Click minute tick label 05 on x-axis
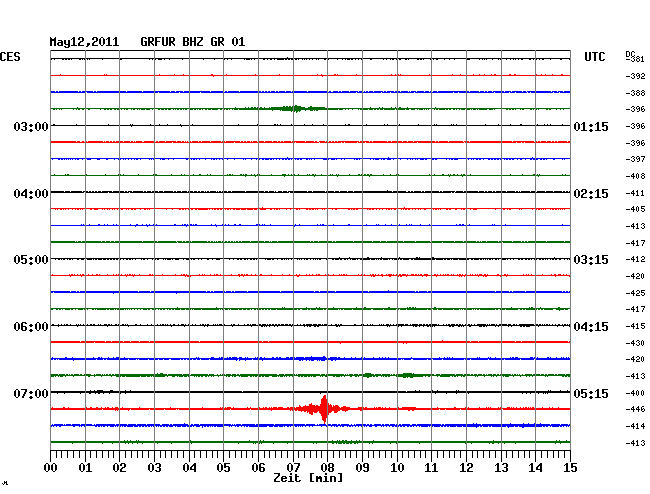The image size is (650, 494). point(223,467)
